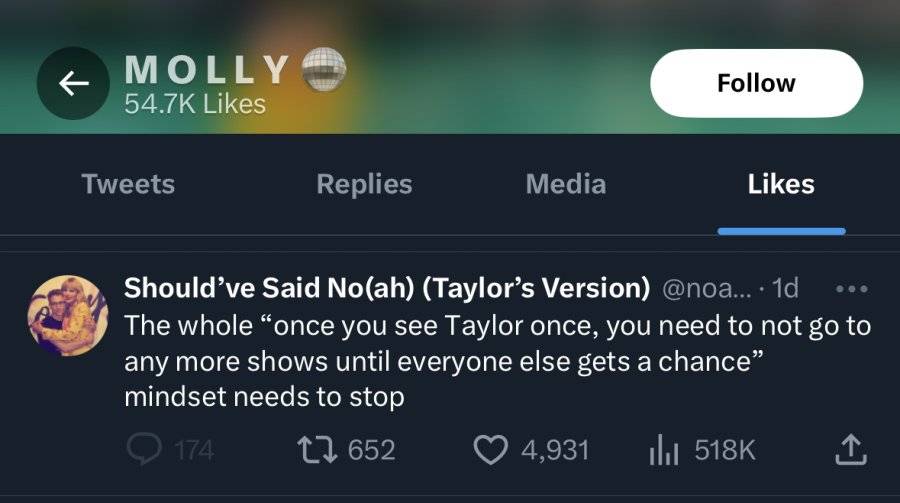The height and width of the screenshot is (503, 900).
Task: Click the reply speech bubble icon
Action: pyautogui.click(x=144, y=449)
